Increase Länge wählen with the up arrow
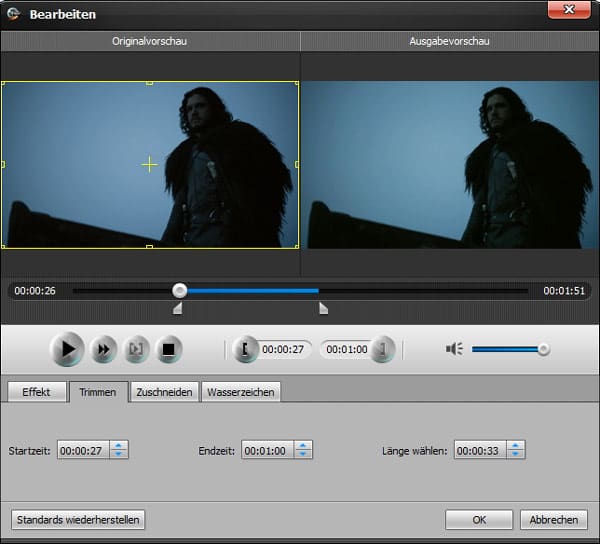 (516, 446)
